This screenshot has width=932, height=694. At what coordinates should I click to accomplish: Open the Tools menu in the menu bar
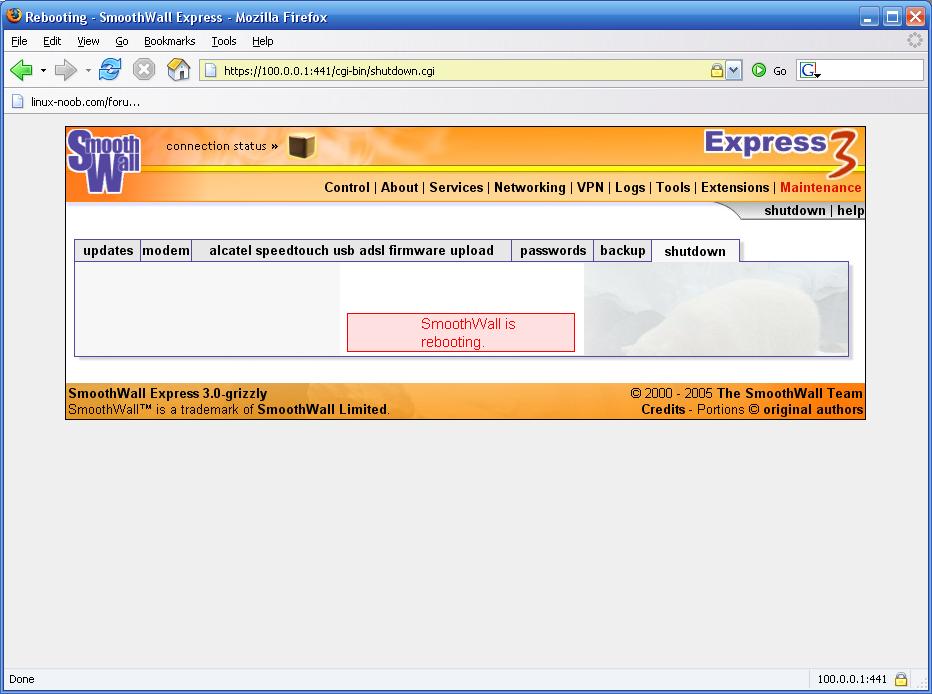point(223,41)
